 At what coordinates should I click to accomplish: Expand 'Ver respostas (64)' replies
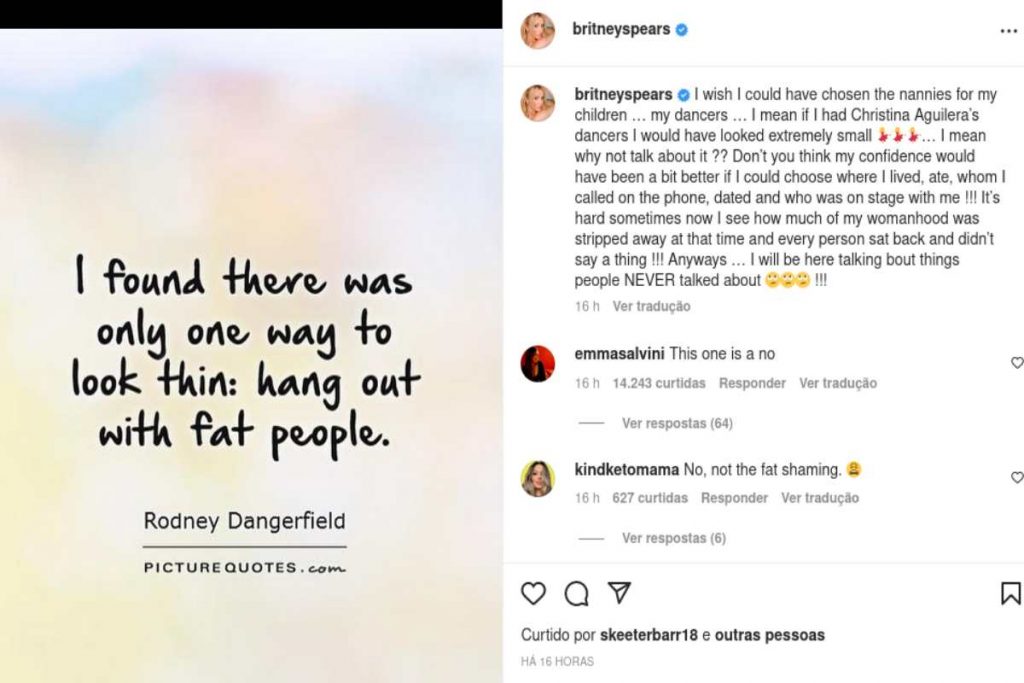[x=677, y=423]
